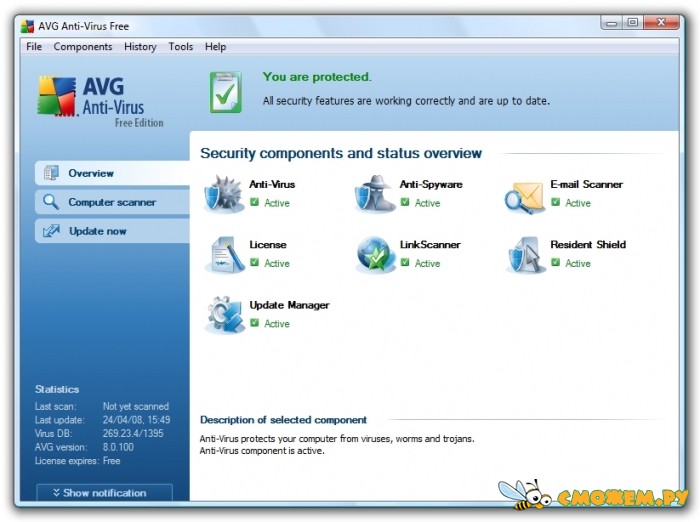Click the License Active status checkmark

point(254,263)
